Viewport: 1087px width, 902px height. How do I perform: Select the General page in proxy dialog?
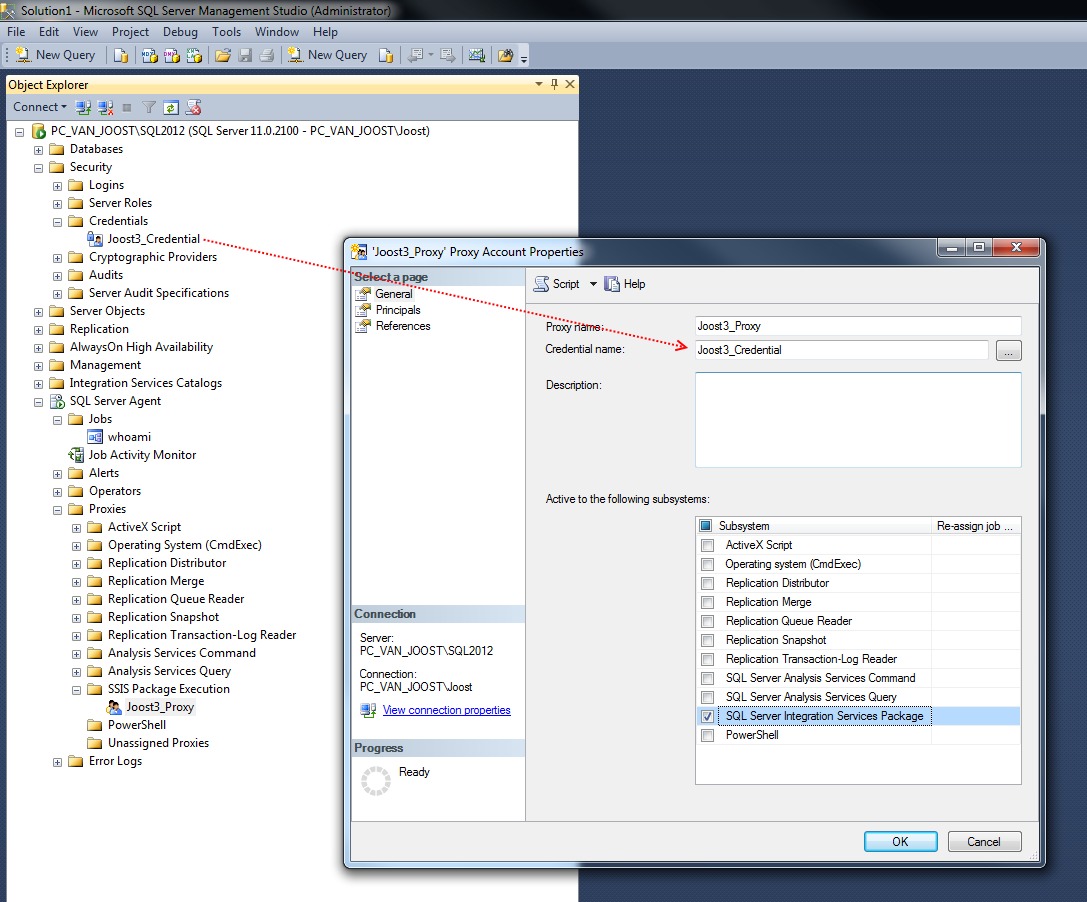coord(393,294)
